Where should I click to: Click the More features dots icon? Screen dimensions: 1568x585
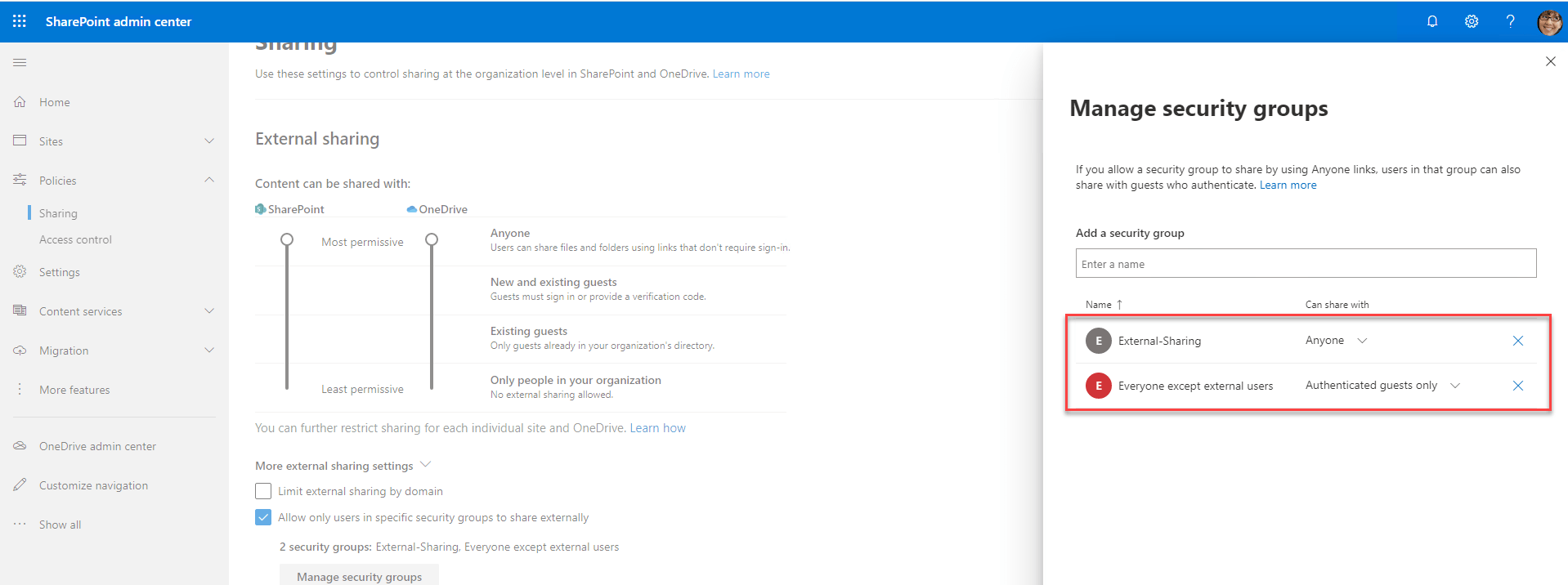[x=20, y=390]
